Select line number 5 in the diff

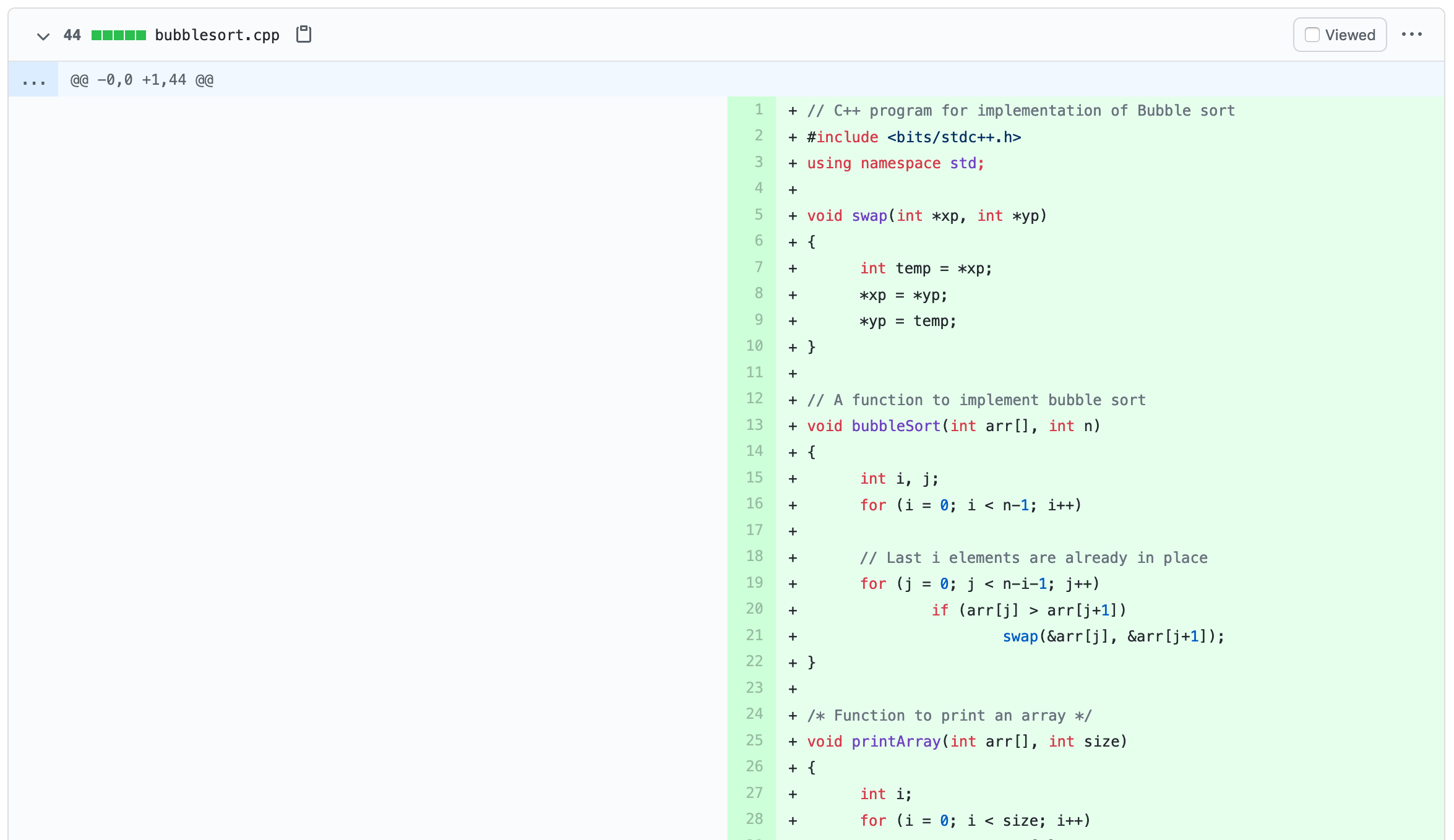[758, 215]
